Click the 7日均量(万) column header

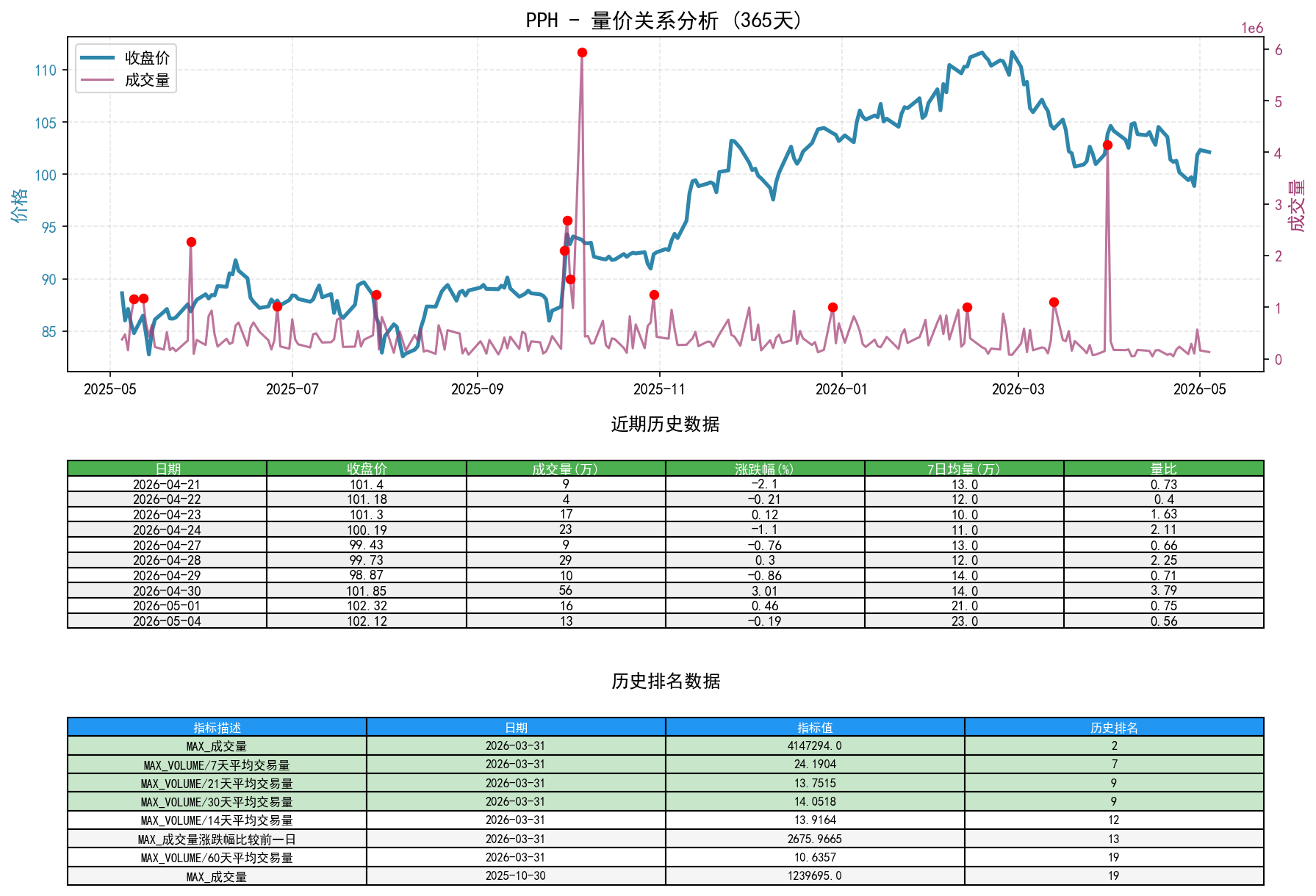click(964, 469)
